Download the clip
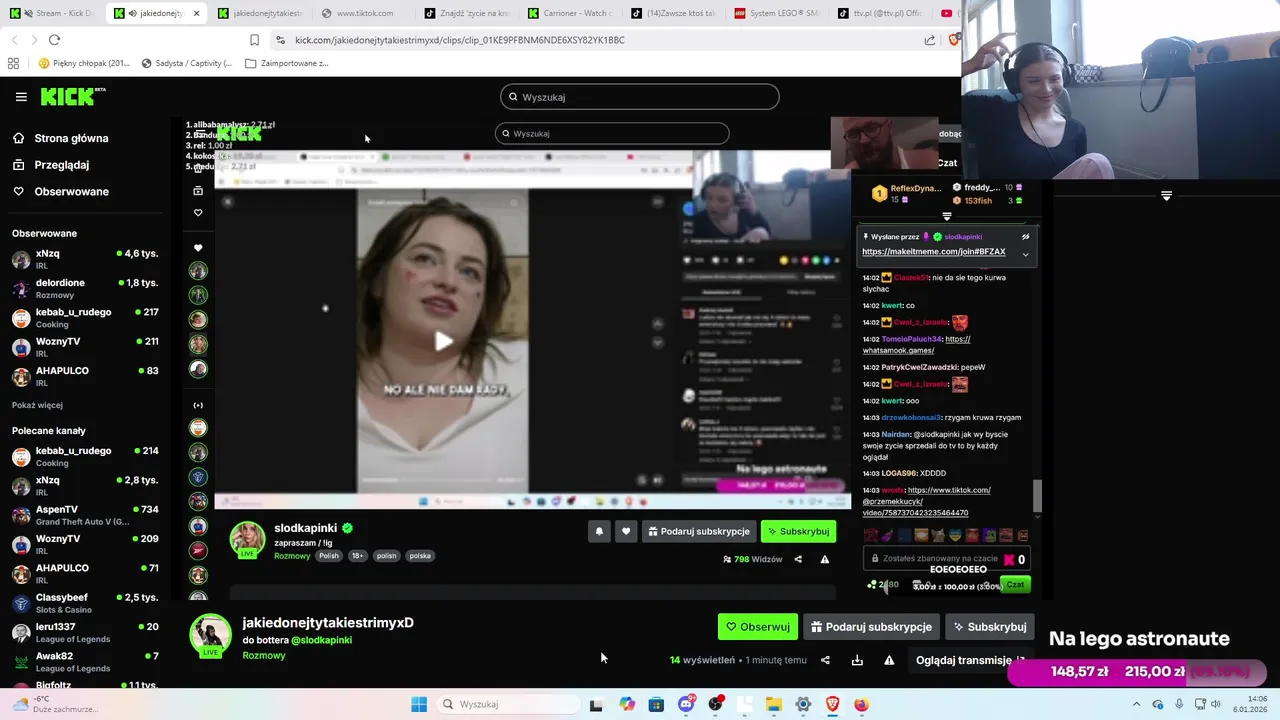This screenshot has height=720, width=1280. pyautogui.click(x=857, y=660)
